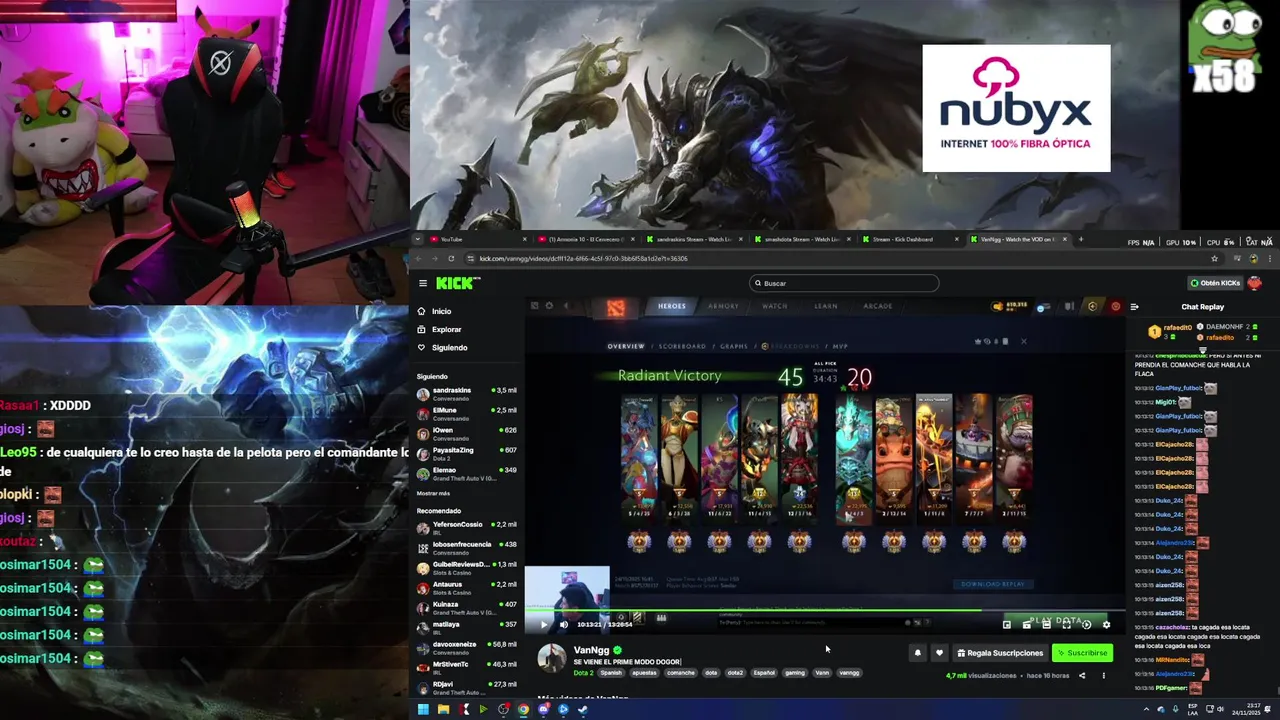Open sandraskins channel in Siguiendo list
The width and height of the screenshot is (1280, 720).
[x=467, y=393]
